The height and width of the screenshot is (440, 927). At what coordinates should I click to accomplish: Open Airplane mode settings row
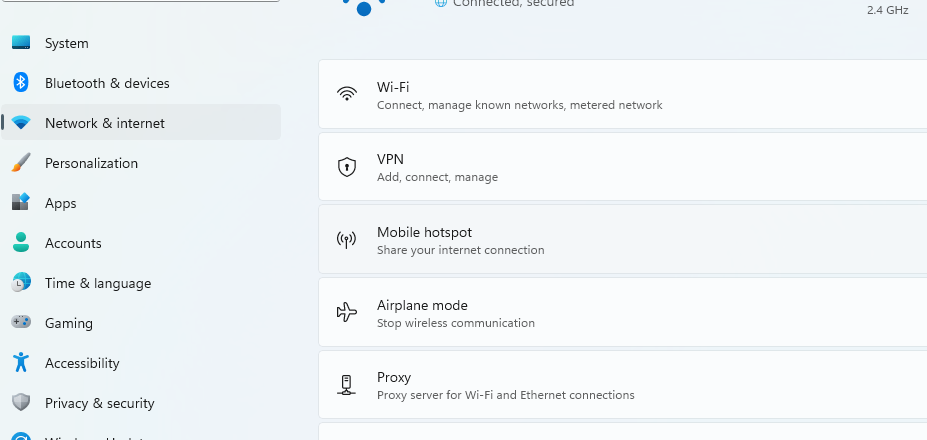coord(623,312)
